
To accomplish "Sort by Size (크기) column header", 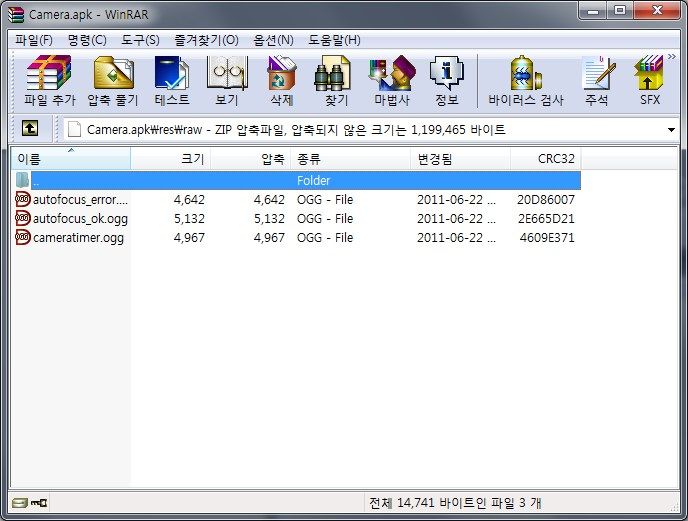I will tap(171, 158).
